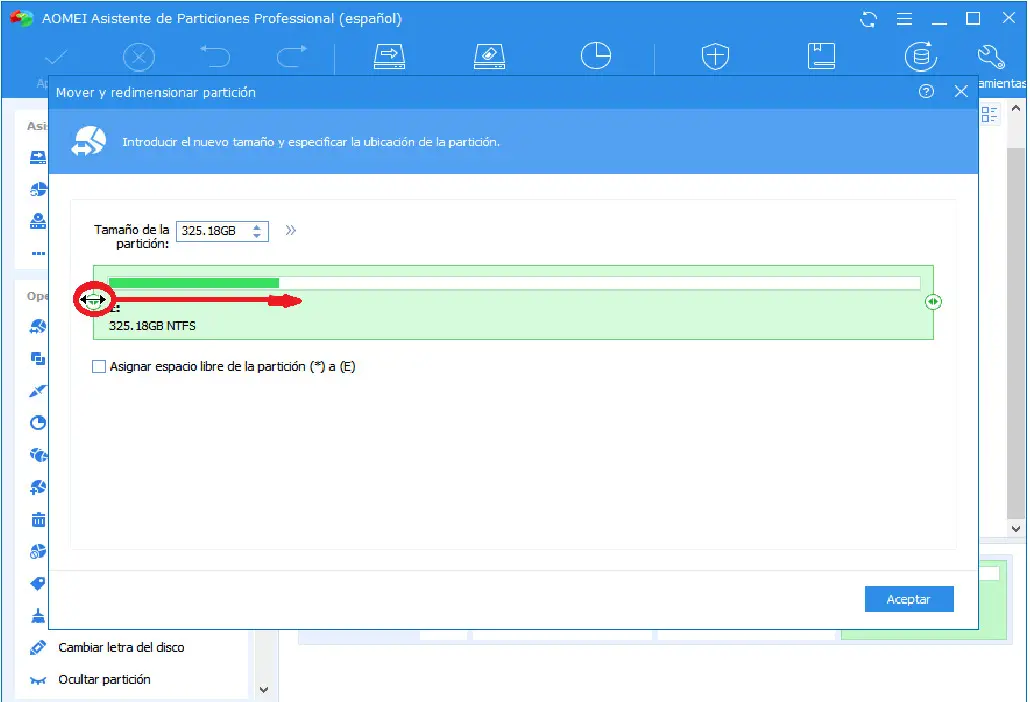Click the first wizard sidebar icon (disk arrow)
The width and height of the screenshot is (1030, 702).
(x=38, y=158)
